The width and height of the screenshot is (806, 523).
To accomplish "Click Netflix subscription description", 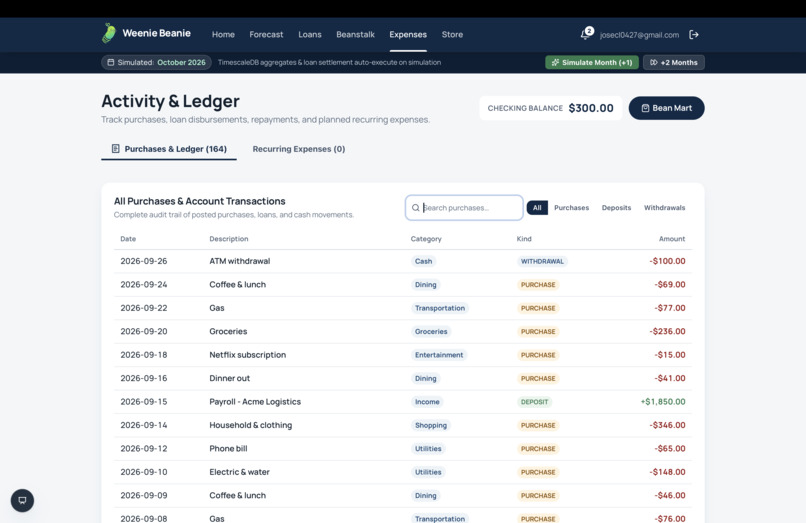I will tap(247, 355).
